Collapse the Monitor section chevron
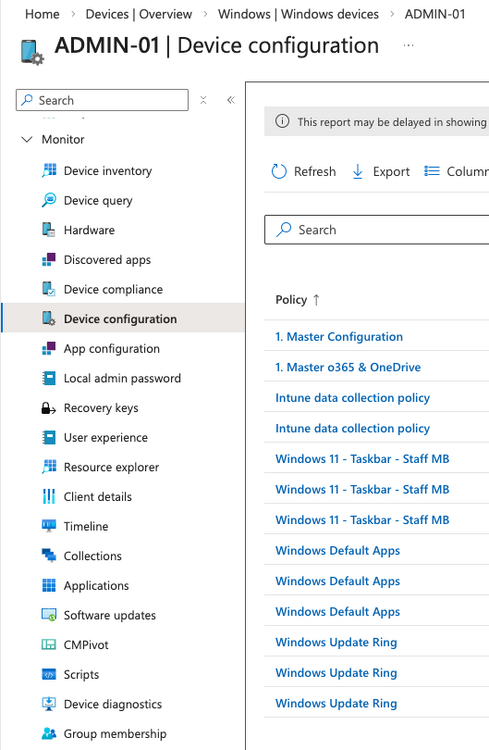Image resolution: width=489 pixels, height=750 pixels. 27,139
